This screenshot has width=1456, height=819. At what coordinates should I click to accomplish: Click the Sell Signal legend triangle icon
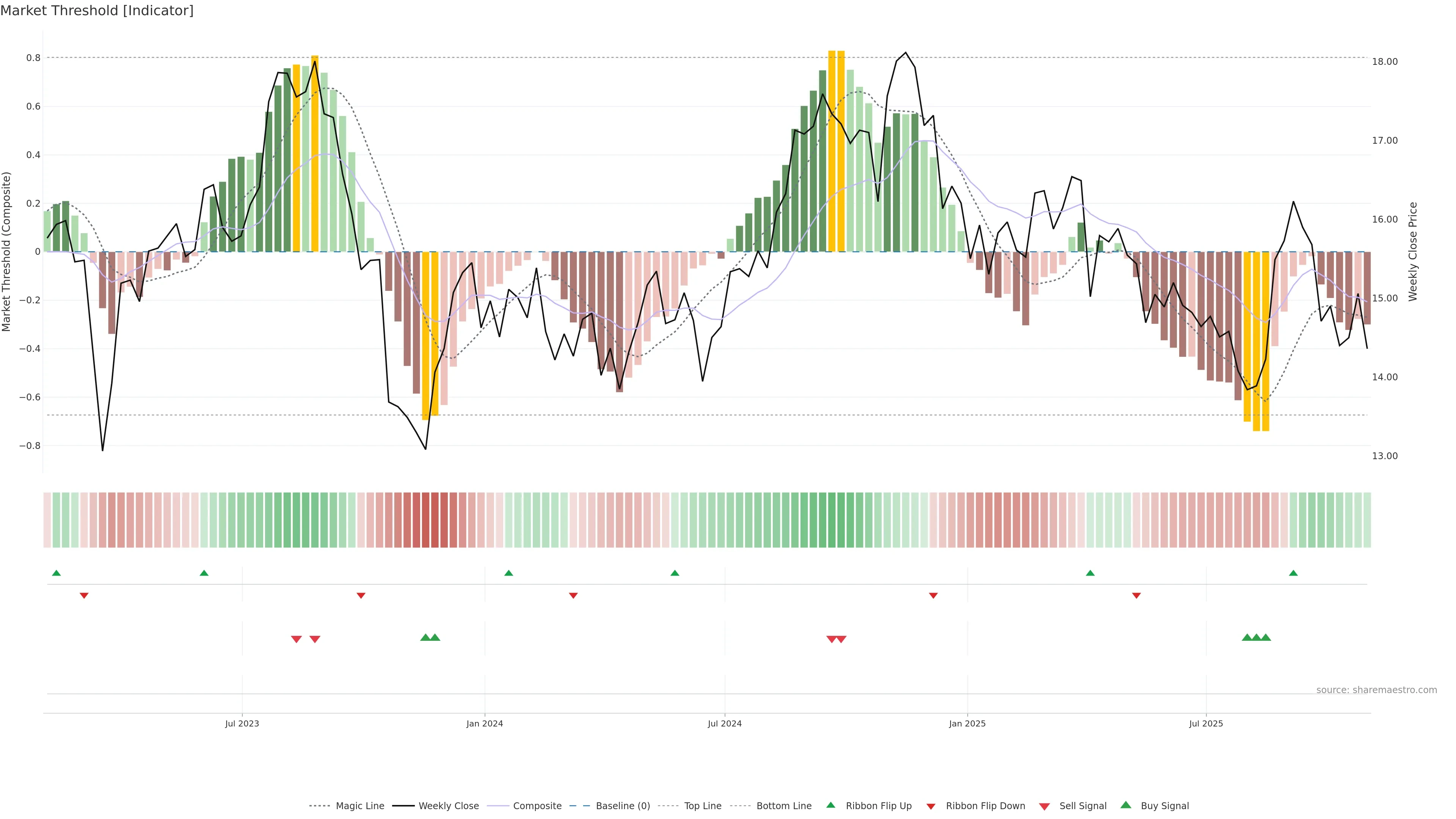pos(1044,806)
